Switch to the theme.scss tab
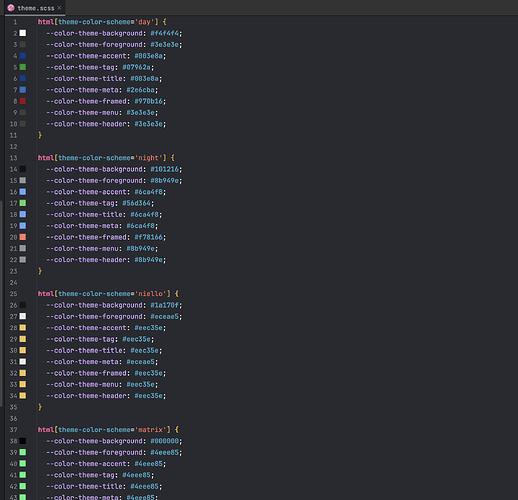Image resolution: width=518 pixels, height=500 pixels. pyautogui.click(x=35, y=8)
